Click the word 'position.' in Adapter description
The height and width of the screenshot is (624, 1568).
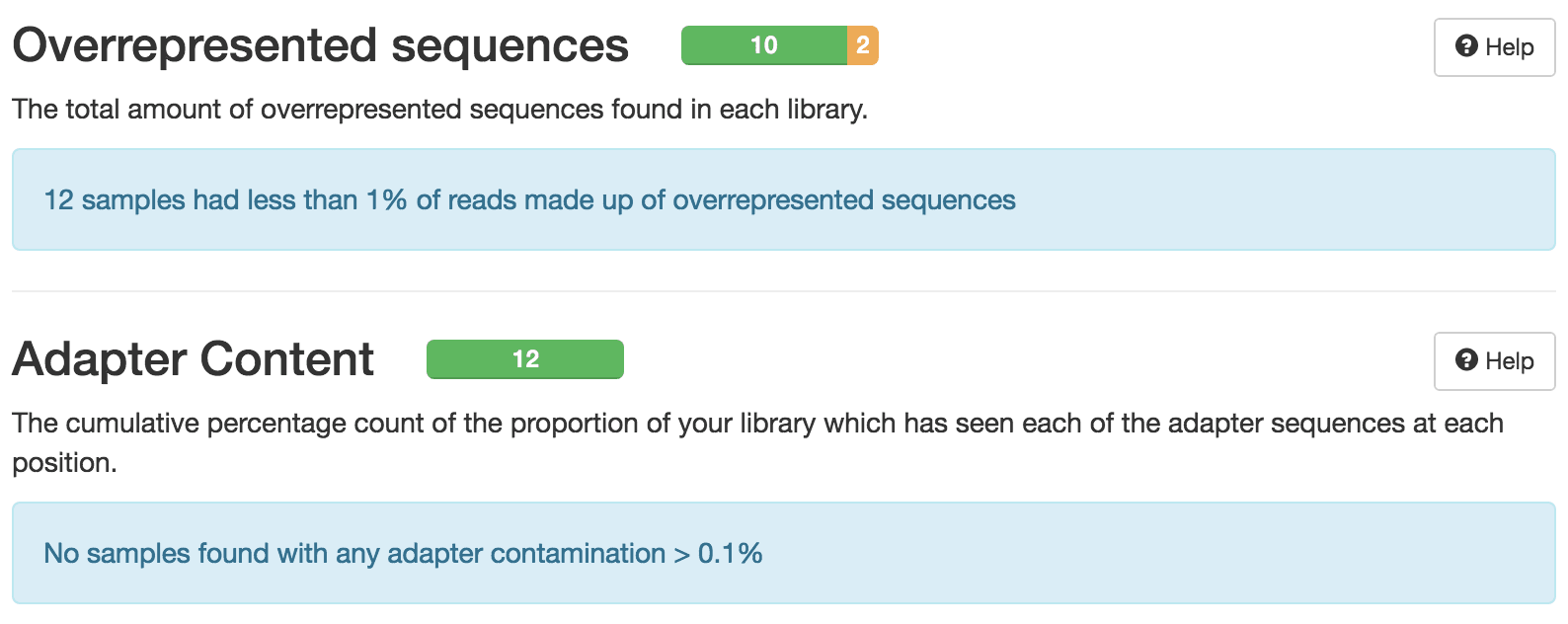[x=64, y=463]
